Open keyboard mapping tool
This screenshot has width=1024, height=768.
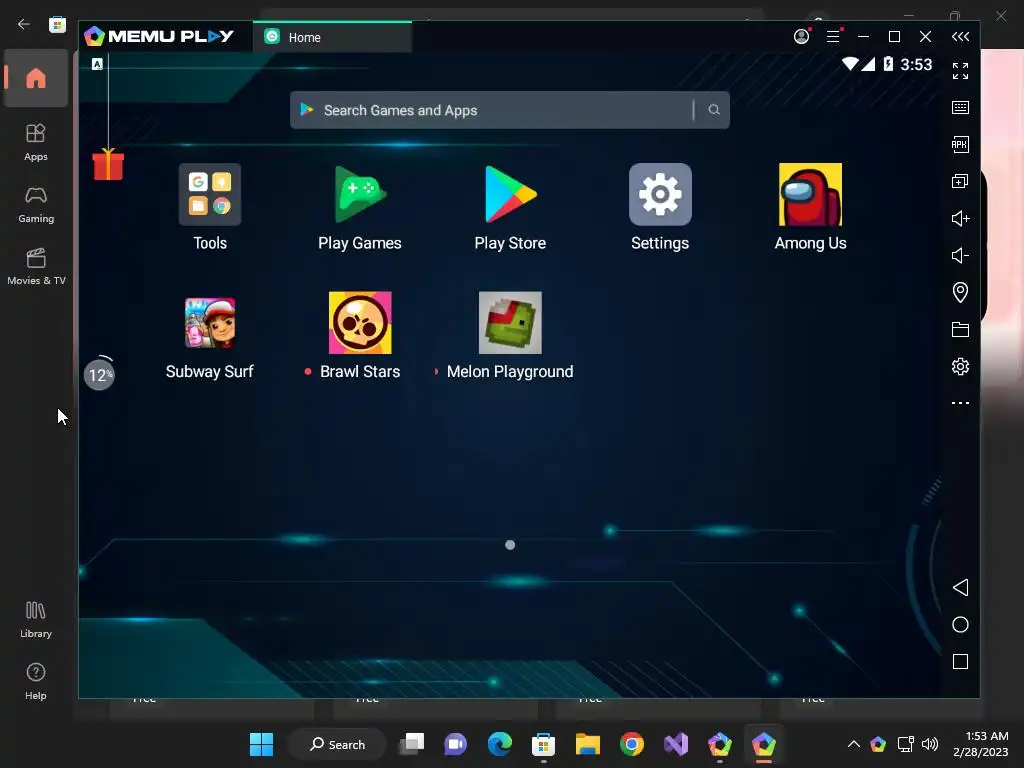coord(960,108)
